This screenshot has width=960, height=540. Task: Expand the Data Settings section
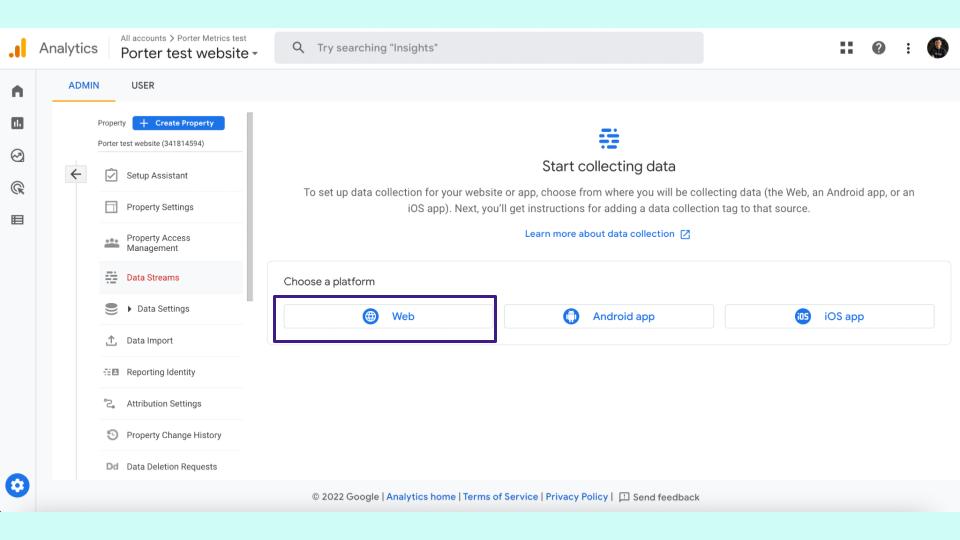point(129,309)
